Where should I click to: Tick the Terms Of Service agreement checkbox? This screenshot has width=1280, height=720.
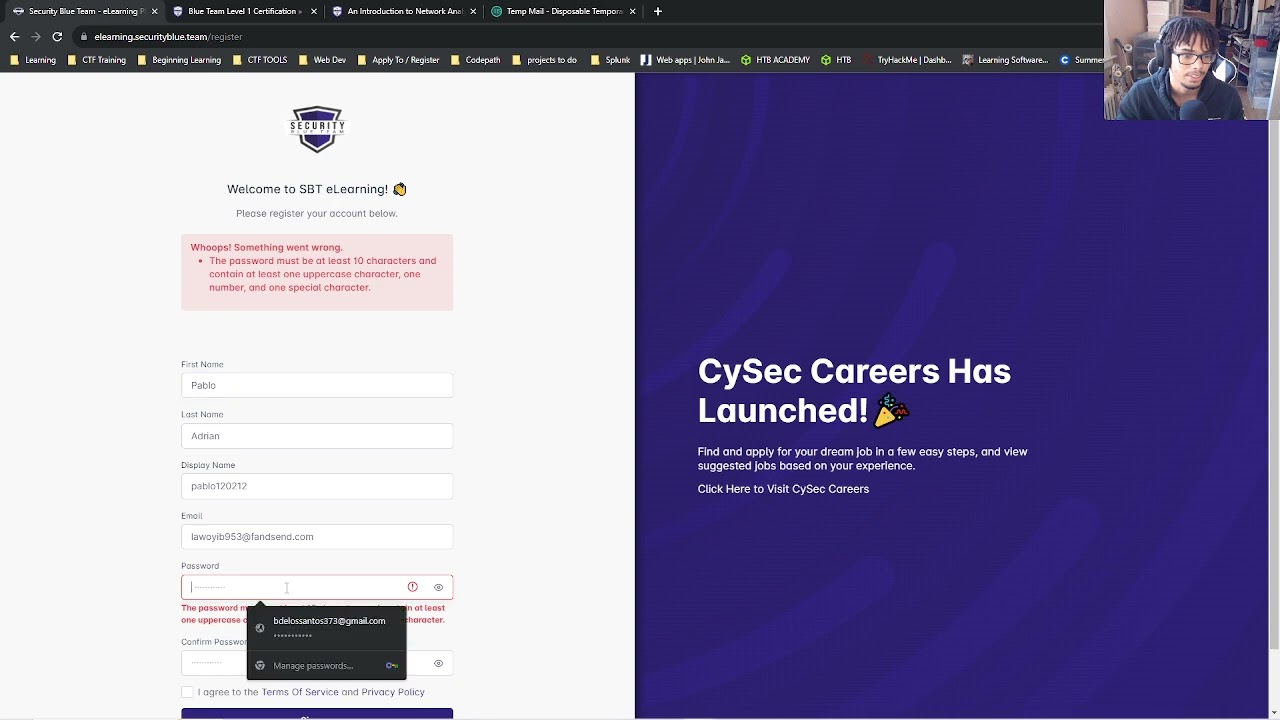pos(187,692)
